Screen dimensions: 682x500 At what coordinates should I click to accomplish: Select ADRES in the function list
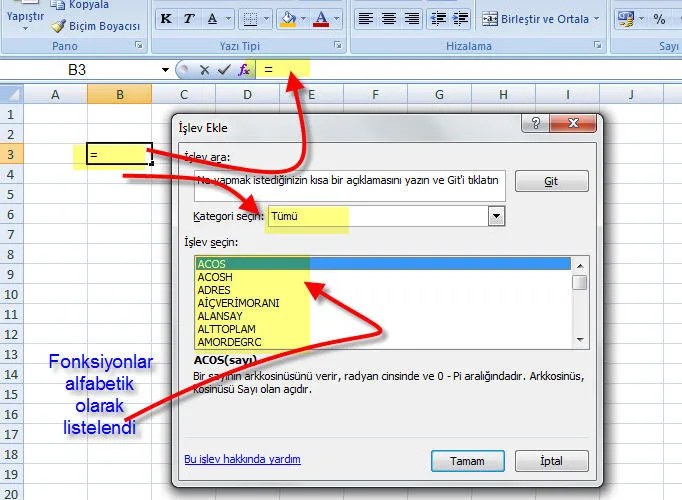pos(214,290)
